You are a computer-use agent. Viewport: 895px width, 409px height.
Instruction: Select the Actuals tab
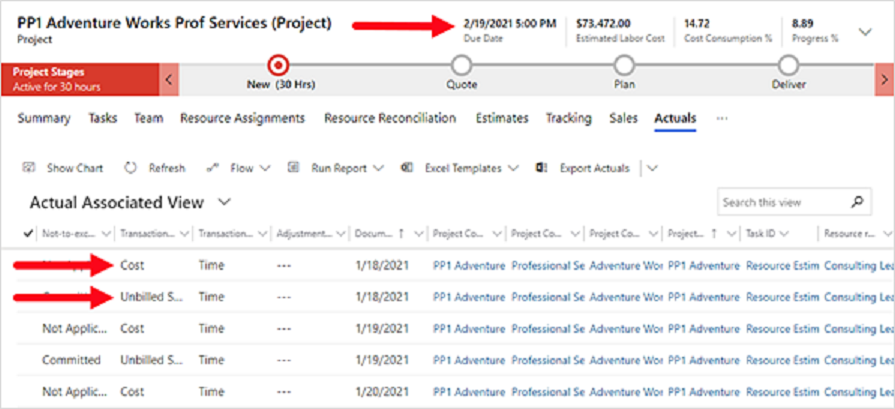[675, 118]
